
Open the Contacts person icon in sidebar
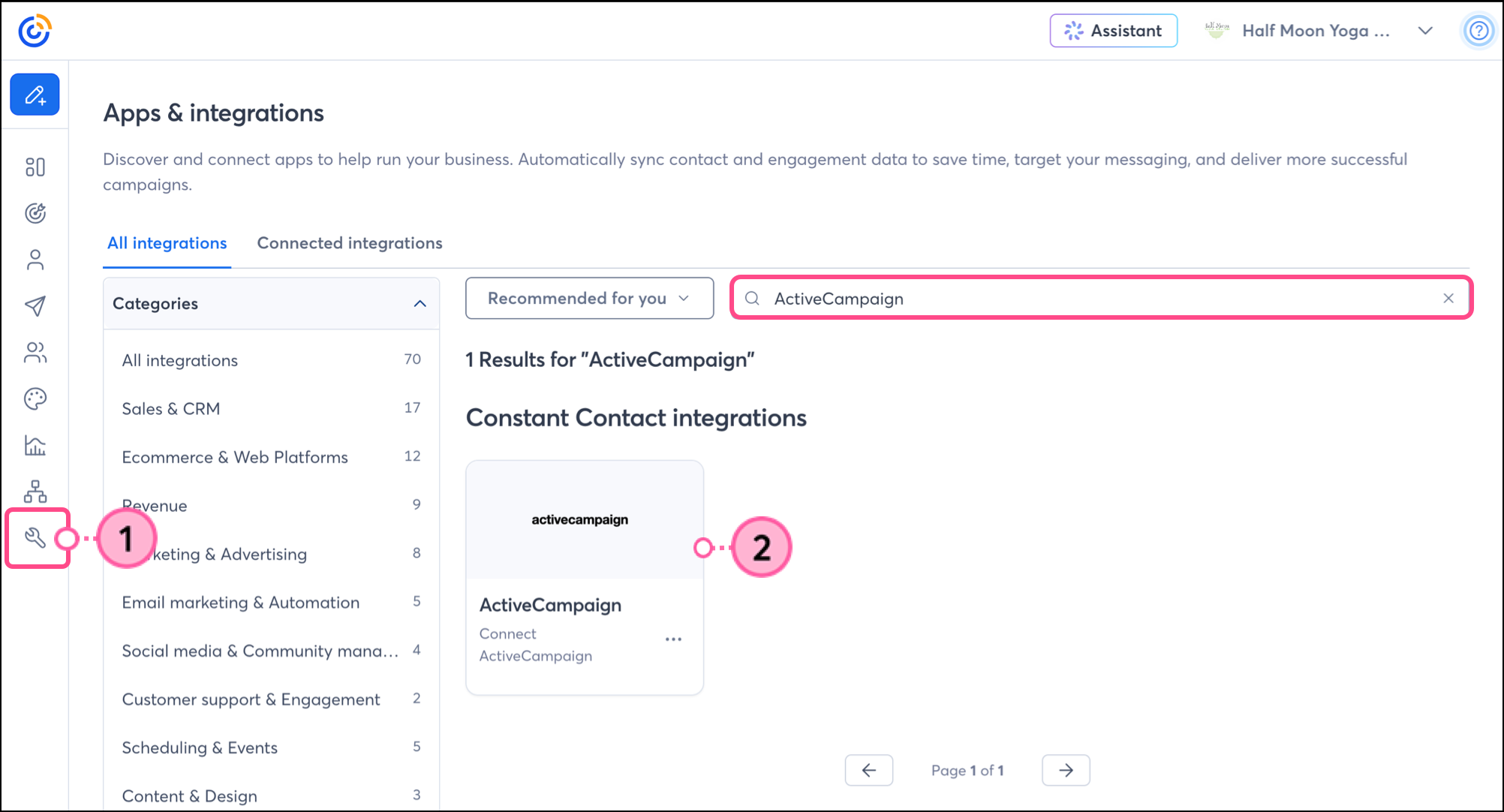point(35,260)
